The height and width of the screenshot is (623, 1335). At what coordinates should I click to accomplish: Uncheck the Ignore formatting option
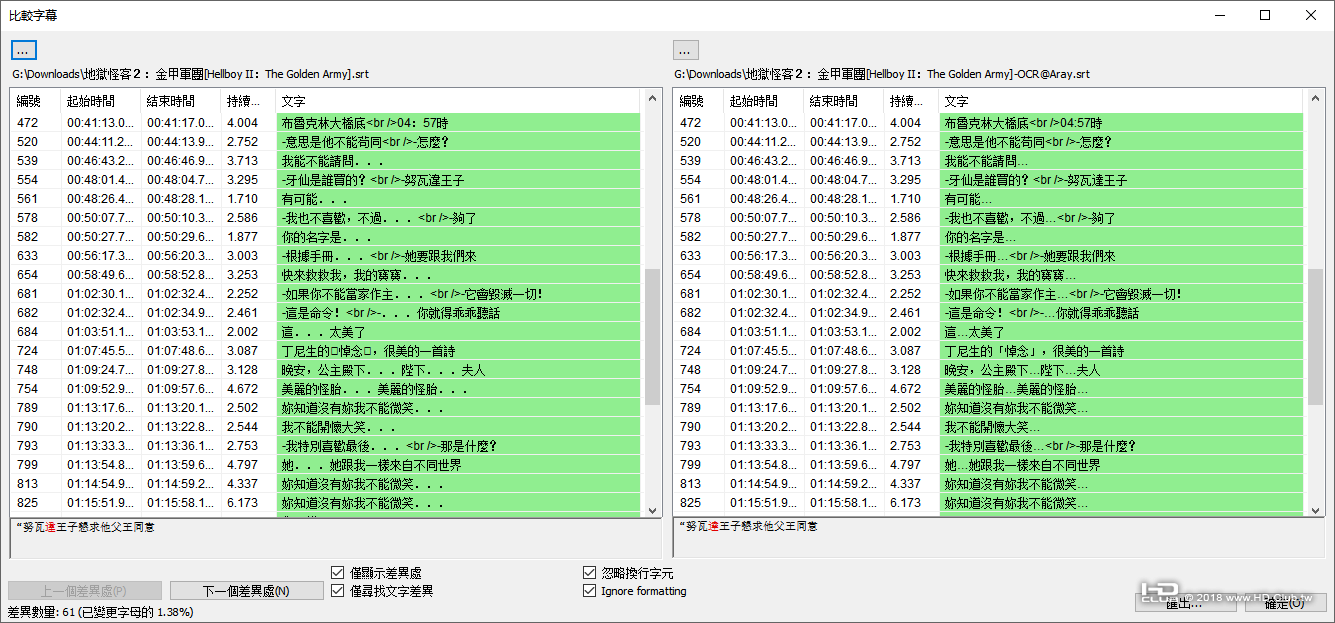(x=590, y=590)
